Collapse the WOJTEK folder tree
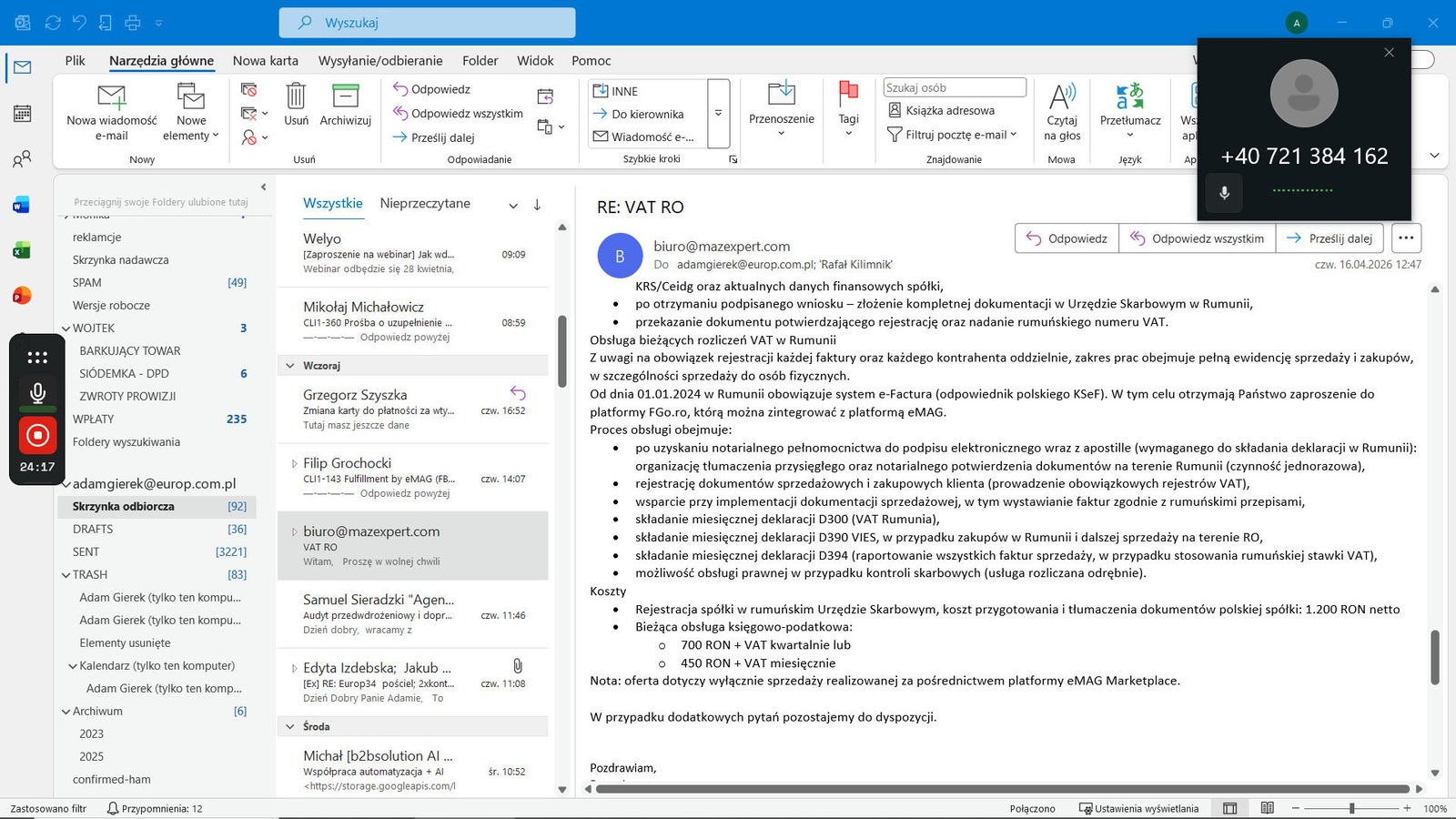 (x=66, y=329)
